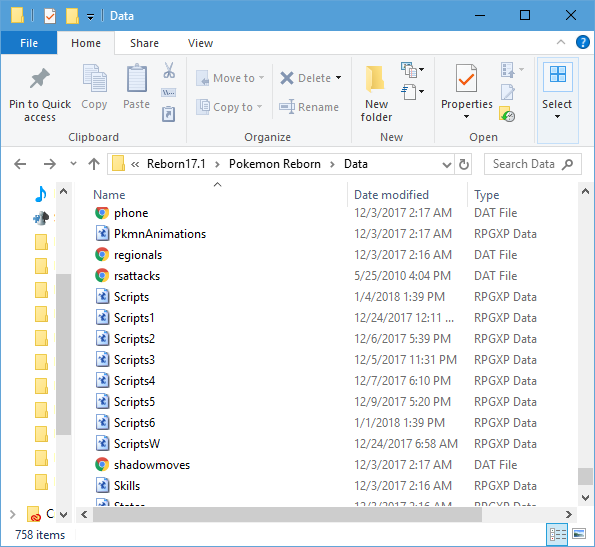
Task: Open the File menu tab
Action: click(29, 43)
